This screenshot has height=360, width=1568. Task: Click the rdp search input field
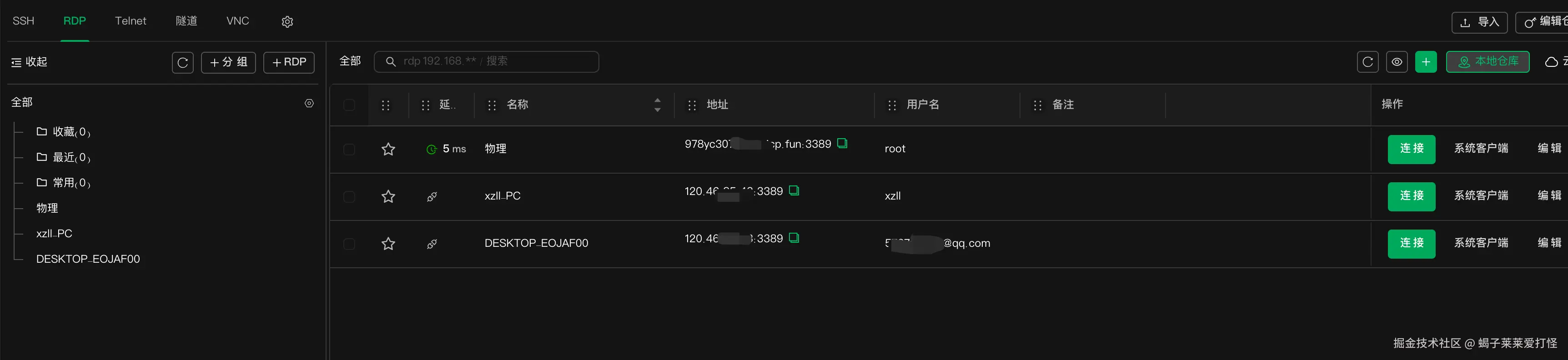(x=486, y=61)
